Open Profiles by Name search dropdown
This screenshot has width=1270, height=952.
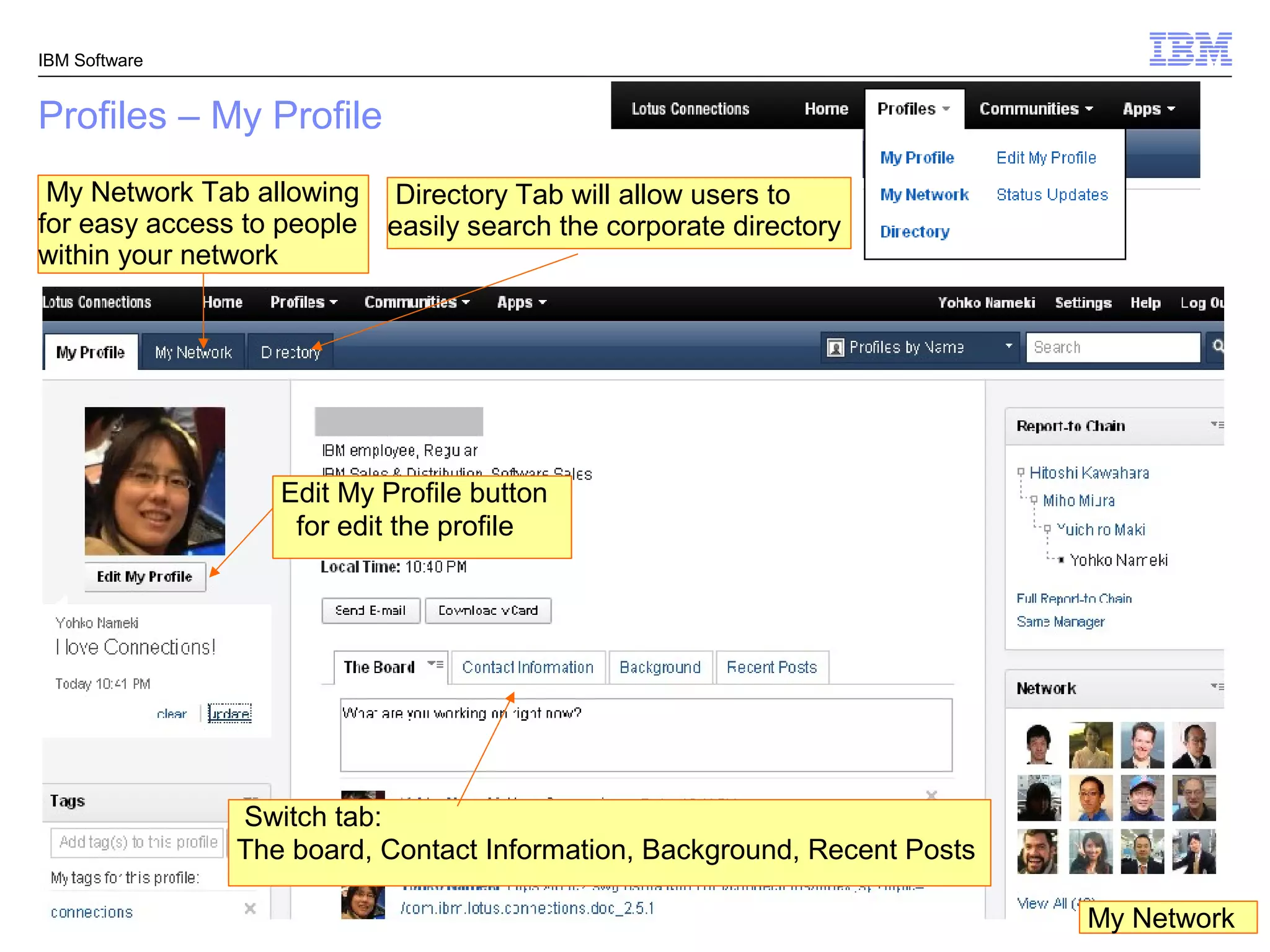[1009, 346]
